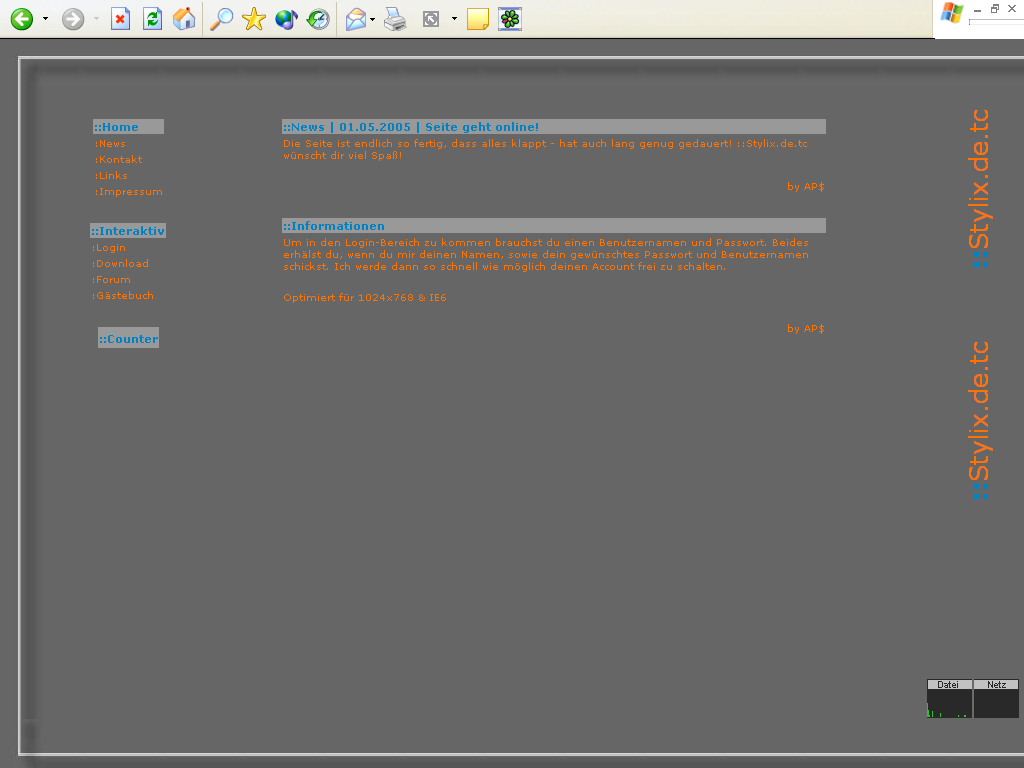Print the page using the printer icon
Image resolution: width=1024 pixels, height=768 pixels.
(396, 19)
